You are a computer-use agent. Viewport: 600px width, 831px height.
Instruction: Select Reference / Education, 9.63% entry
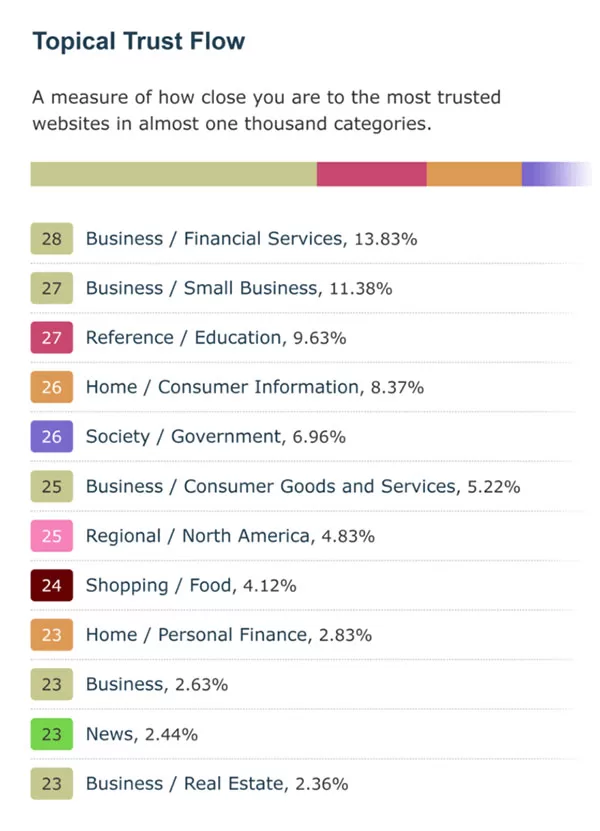pyautogui.click(x=216, y=338)
